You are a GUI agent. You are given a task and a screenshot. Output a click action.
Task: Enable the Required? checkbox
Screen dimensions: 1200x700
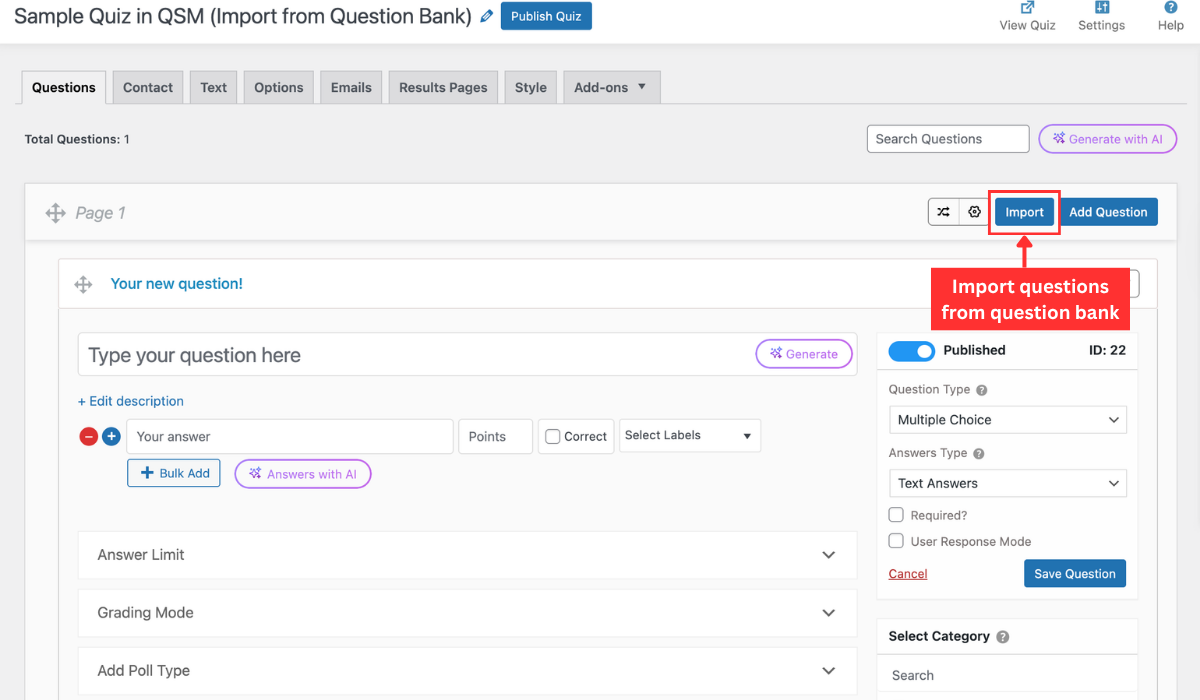coord(895,514)
